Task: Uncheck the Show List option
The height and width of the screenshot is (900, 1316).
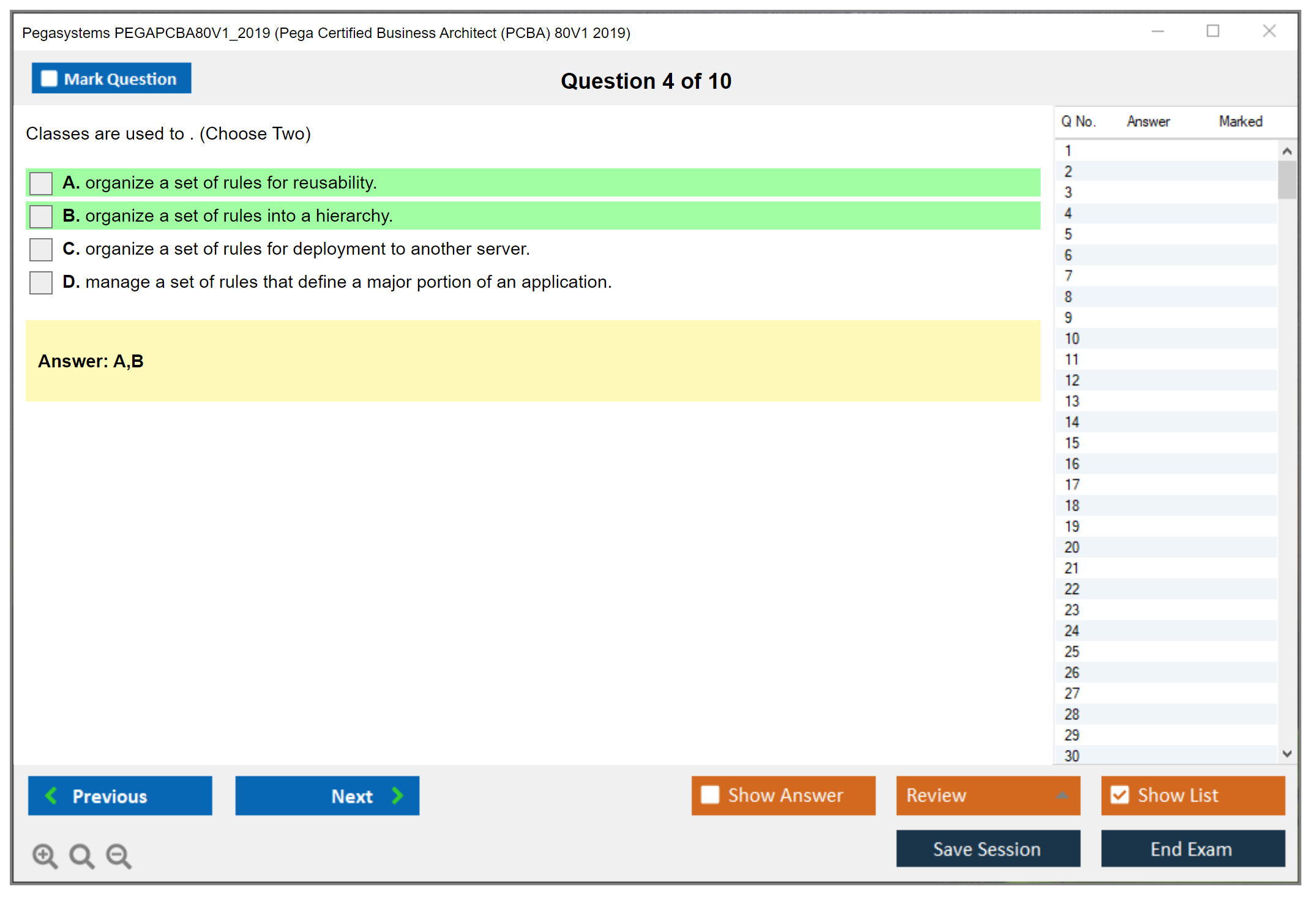Action: pos(1120,795)
